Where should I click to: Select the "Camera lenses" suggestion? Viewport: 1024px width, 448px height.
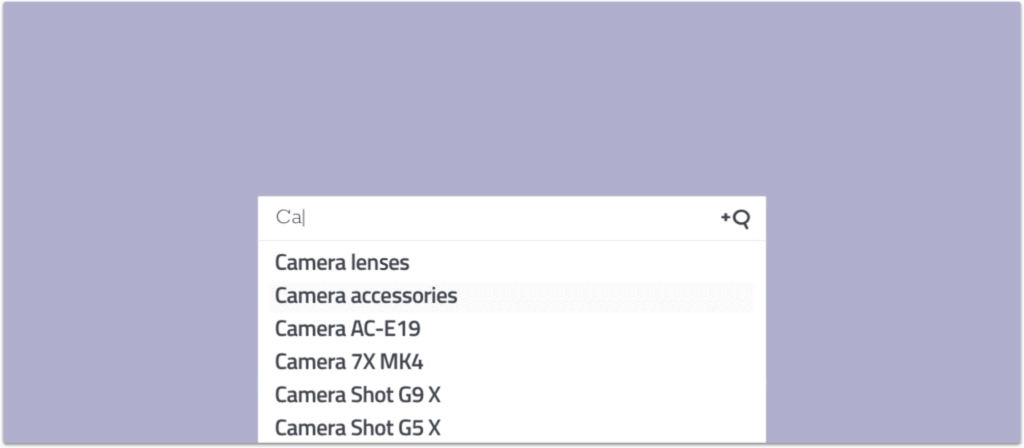click(342, 263)
